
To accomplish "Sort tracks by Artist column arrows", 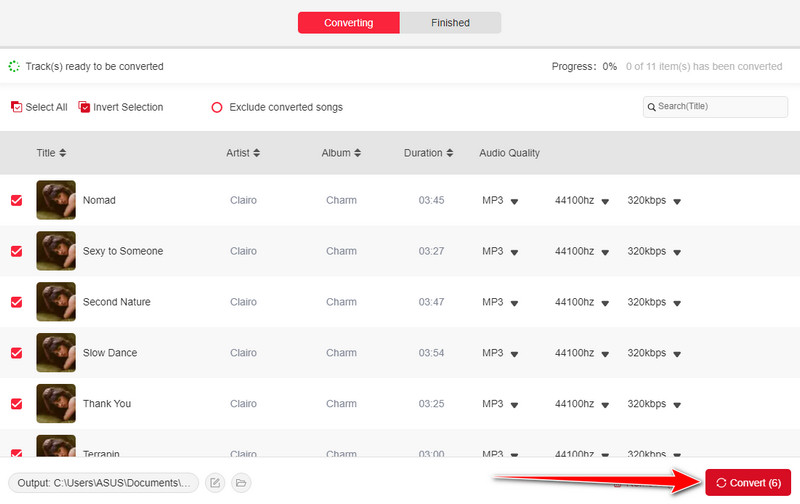I will 256,153.
